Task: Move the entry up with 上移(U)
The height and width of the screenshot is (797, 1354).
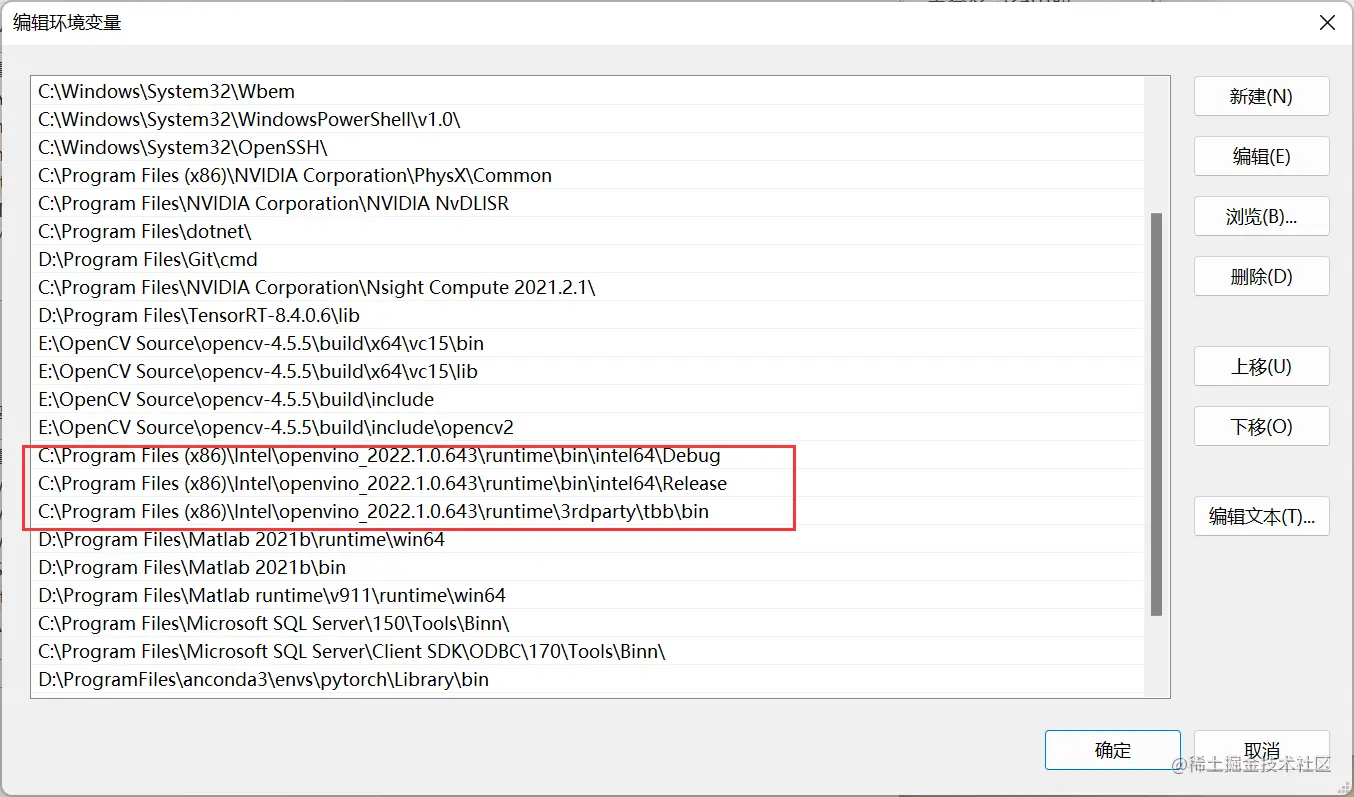Action: 1261,366
